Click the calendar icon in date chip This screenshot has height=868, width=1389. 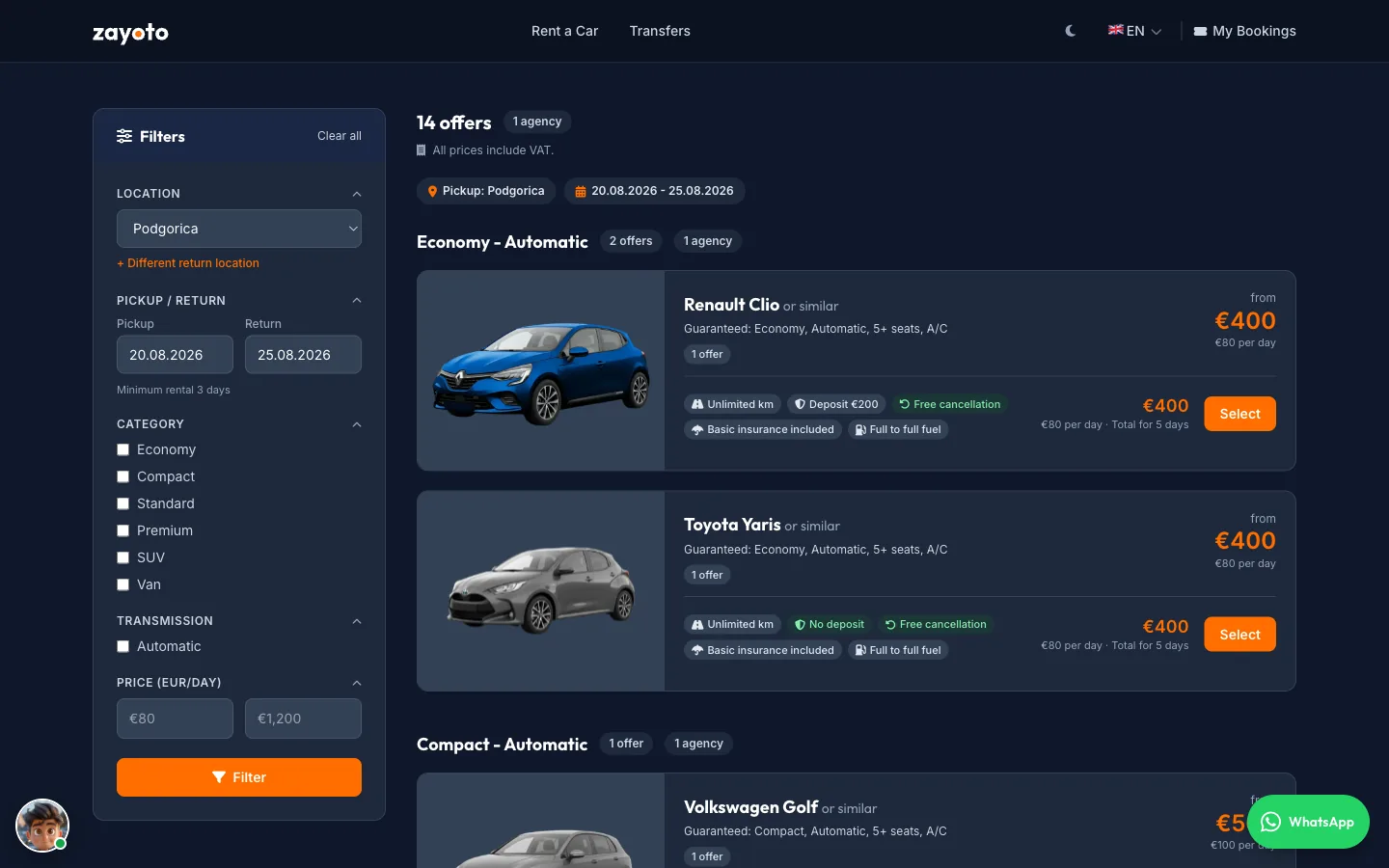tap(581, 191)
